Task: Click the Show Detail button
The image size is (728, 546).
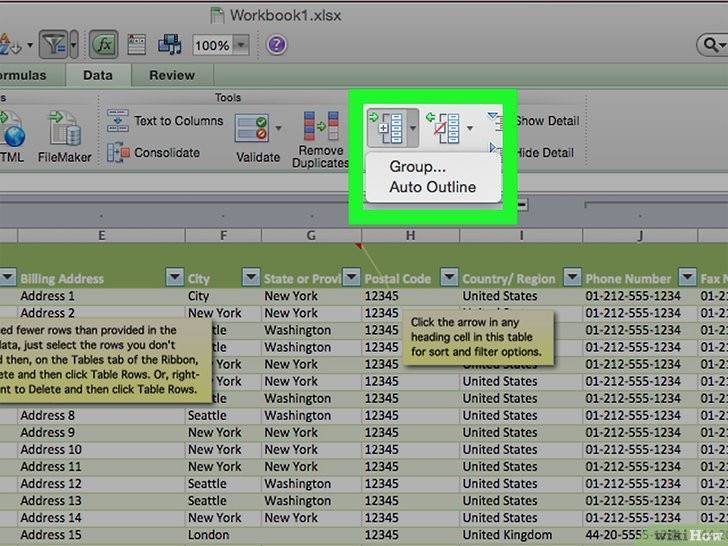Action: click(546, 121)
